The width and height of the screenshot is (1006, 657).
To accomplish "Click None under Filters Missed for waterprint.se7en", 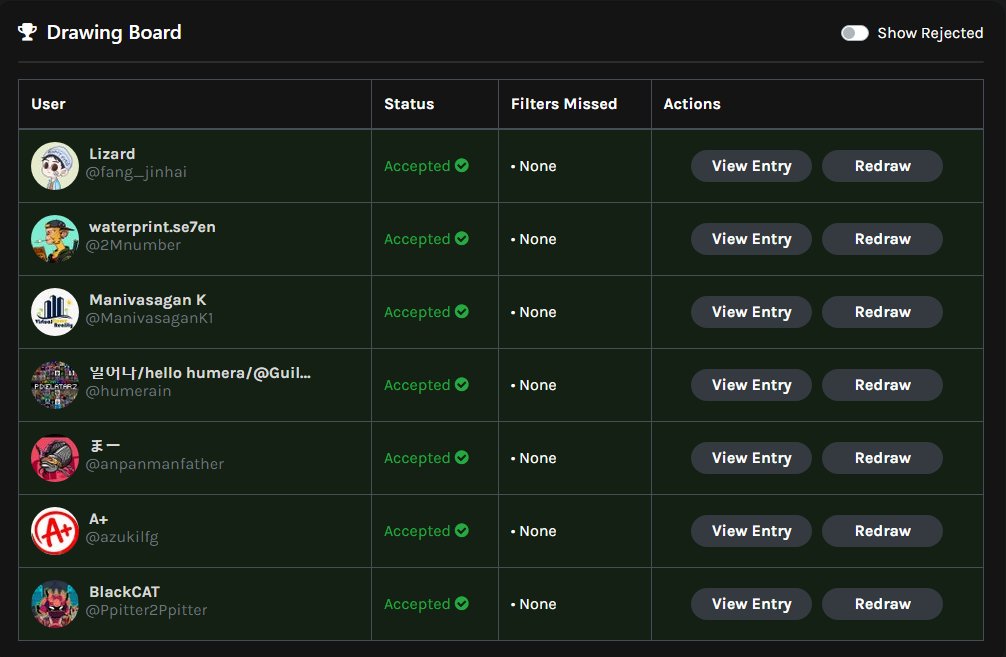I will (538, 239).
